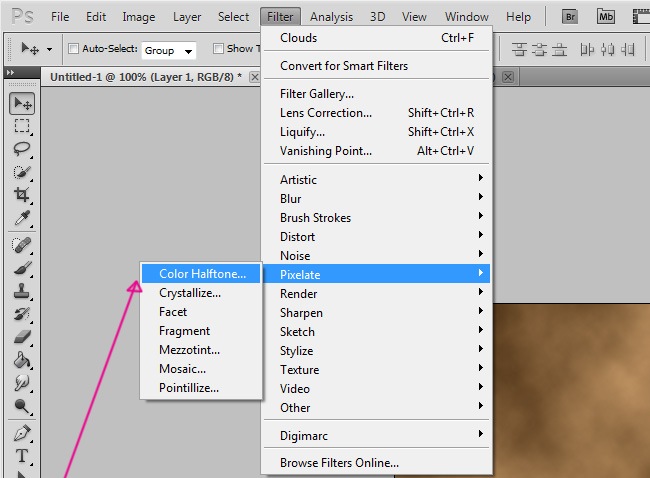Viewport: 650px width, 478px height.
Task: Launch Adobe Bridge with Br icon
Action: click(570, 17)
